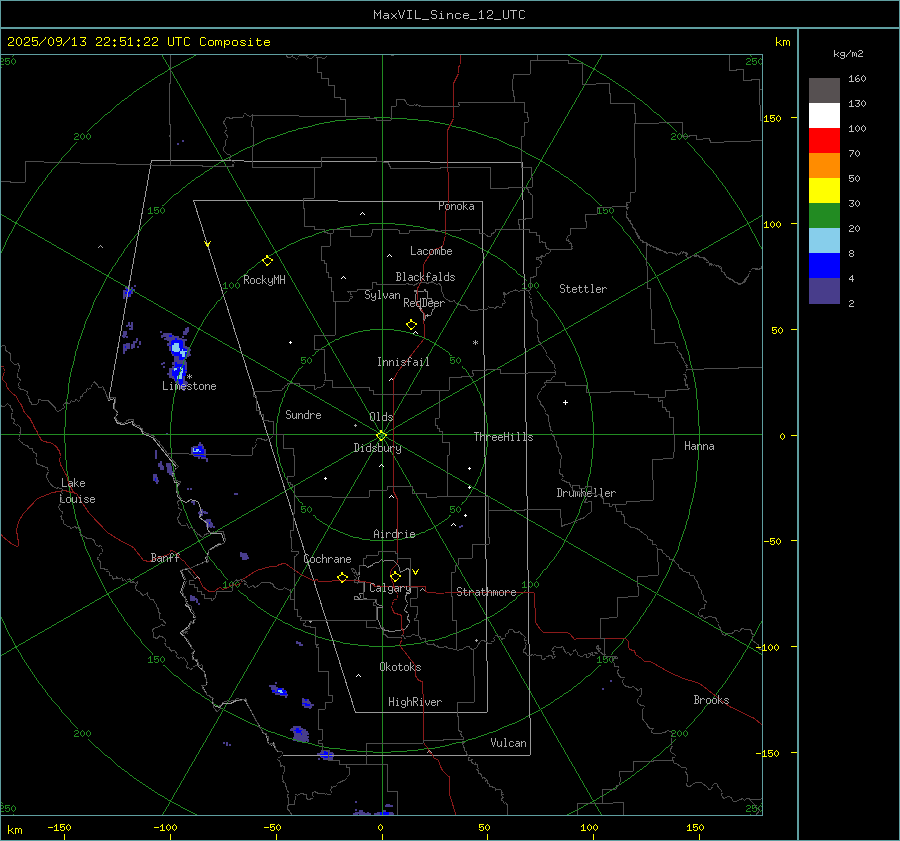The image size is (900, 841).
Task: Click the Calgary city label
Action: click(x=390, y=588)
